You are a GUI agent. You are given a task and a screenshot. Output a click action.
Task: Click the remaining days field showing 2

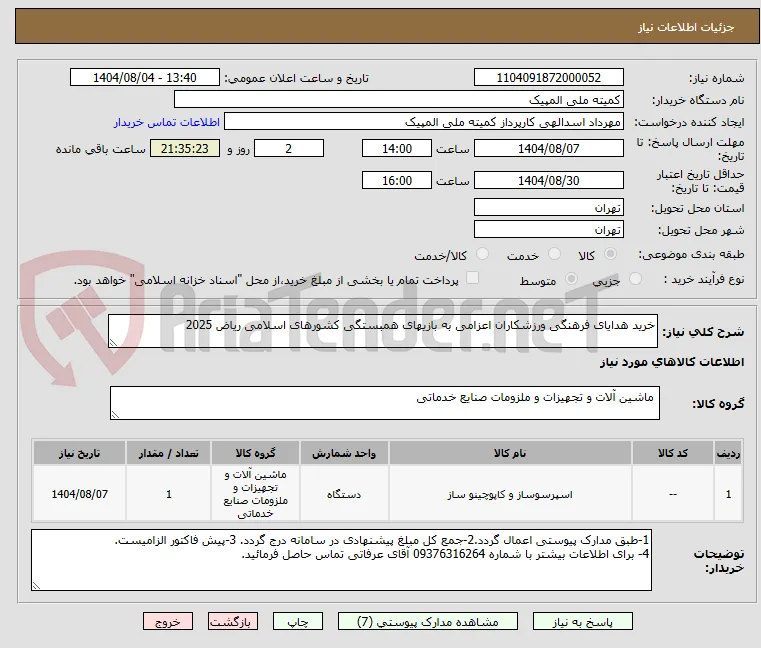click(x=289, y=149)
